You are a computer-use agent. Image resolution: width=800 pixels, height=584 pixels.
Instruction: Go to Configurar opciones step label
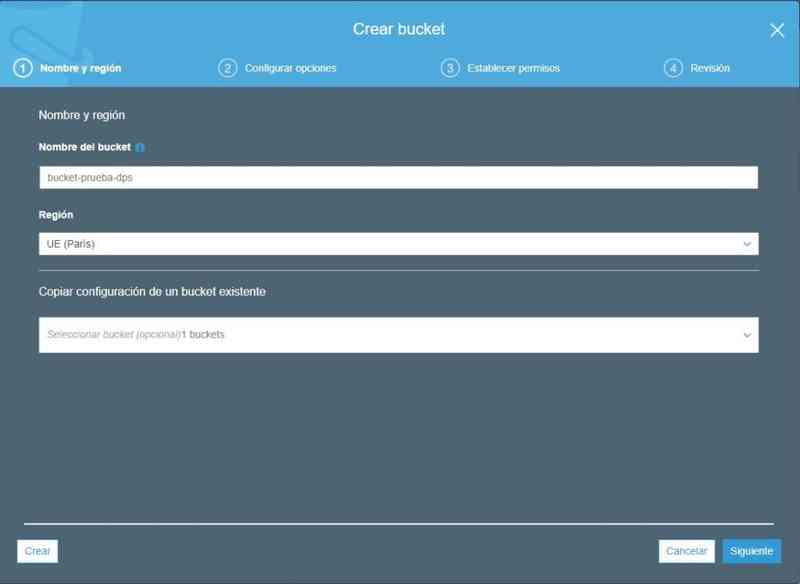[290, 68]
